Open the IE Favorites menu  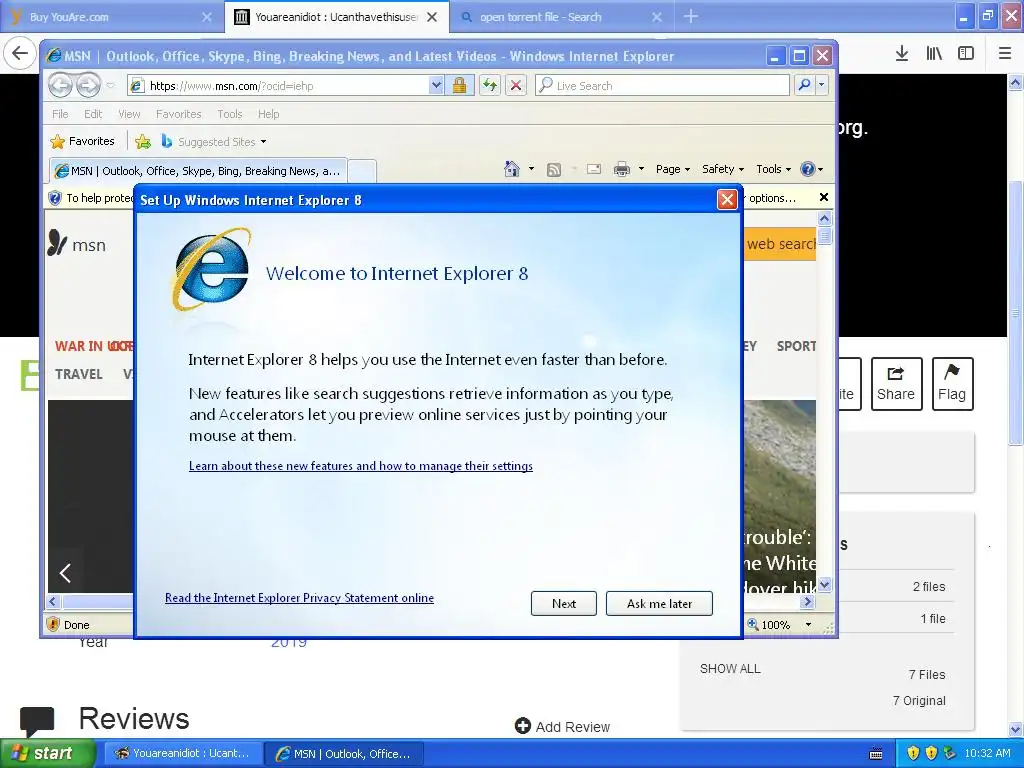tap(178, 114)
